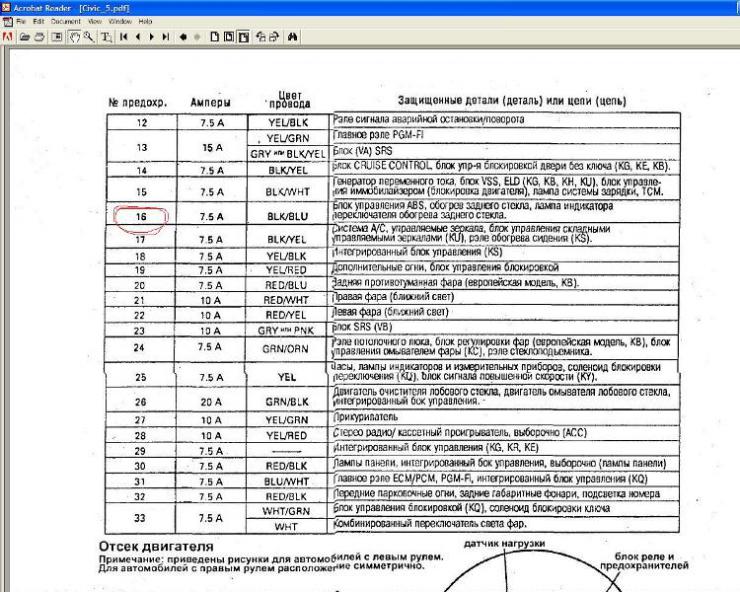Open the File menu
The width and height of the screenshot is (740, 592).
(x=21, y=22)
